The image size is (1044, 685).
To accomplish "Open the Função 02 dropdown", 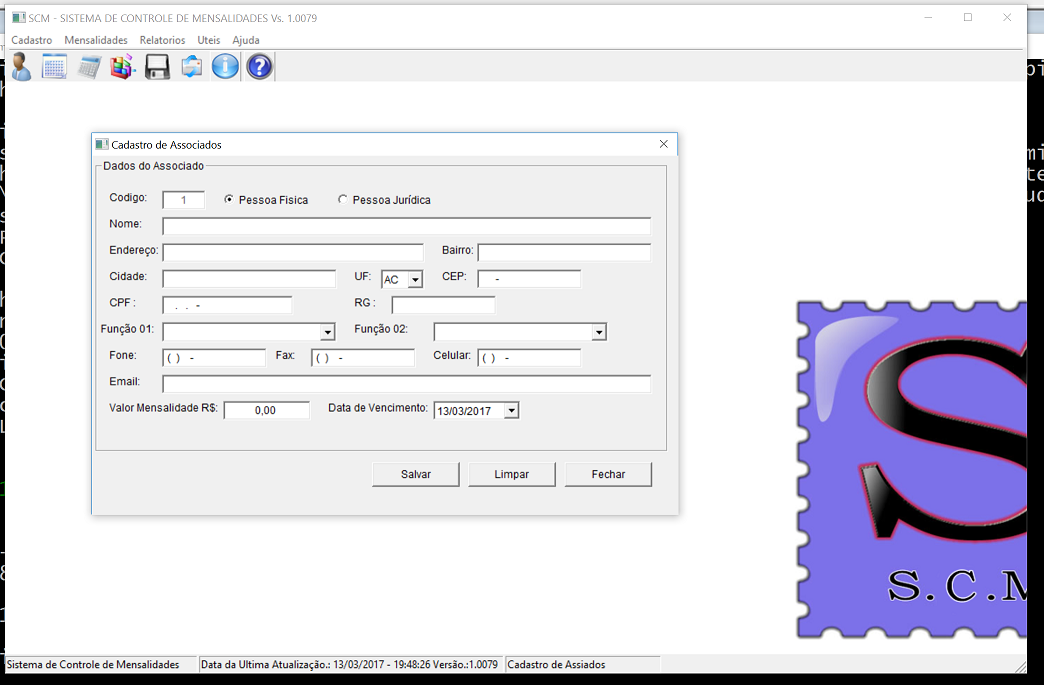I will [598, 332].
